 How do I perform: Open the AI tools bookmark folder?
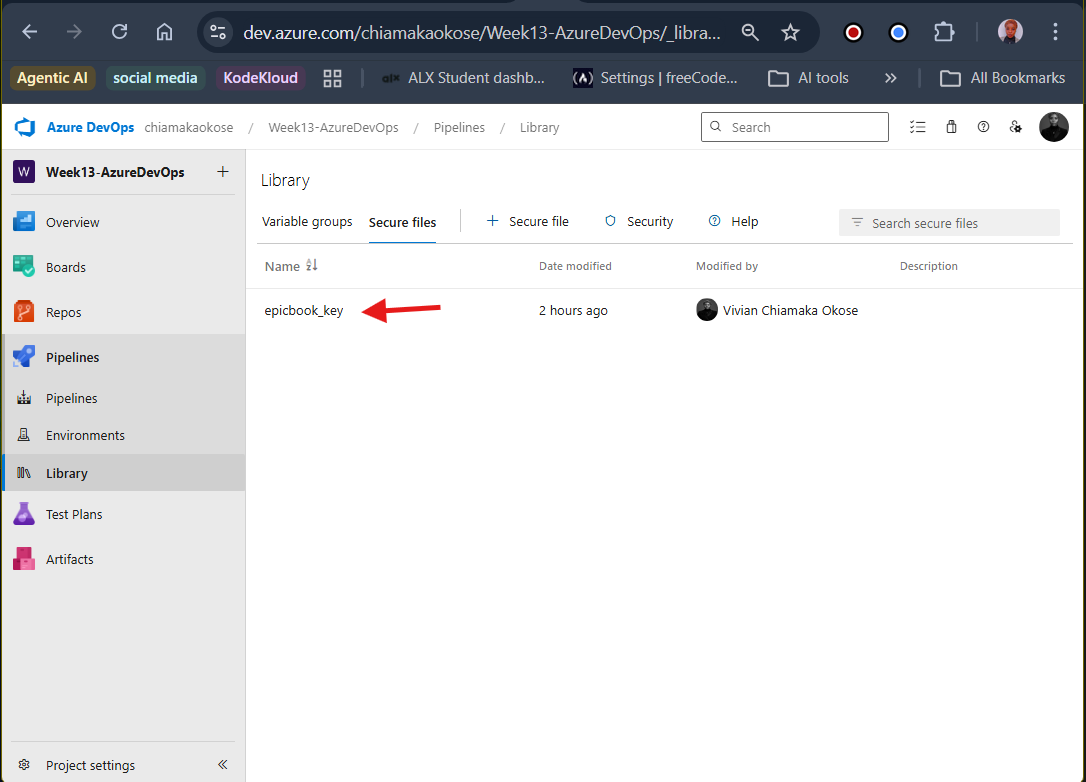click(x=808, y=78)
